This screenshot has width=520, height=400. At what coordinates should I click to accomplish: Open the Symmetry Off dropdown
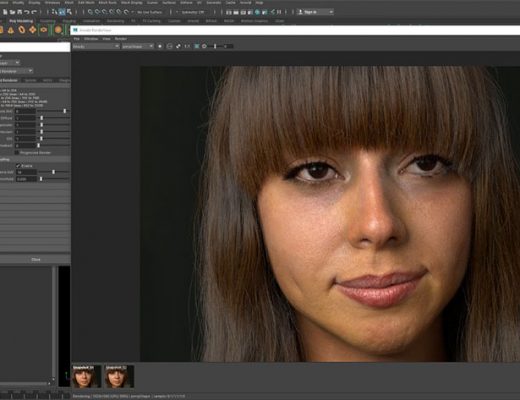194,12
